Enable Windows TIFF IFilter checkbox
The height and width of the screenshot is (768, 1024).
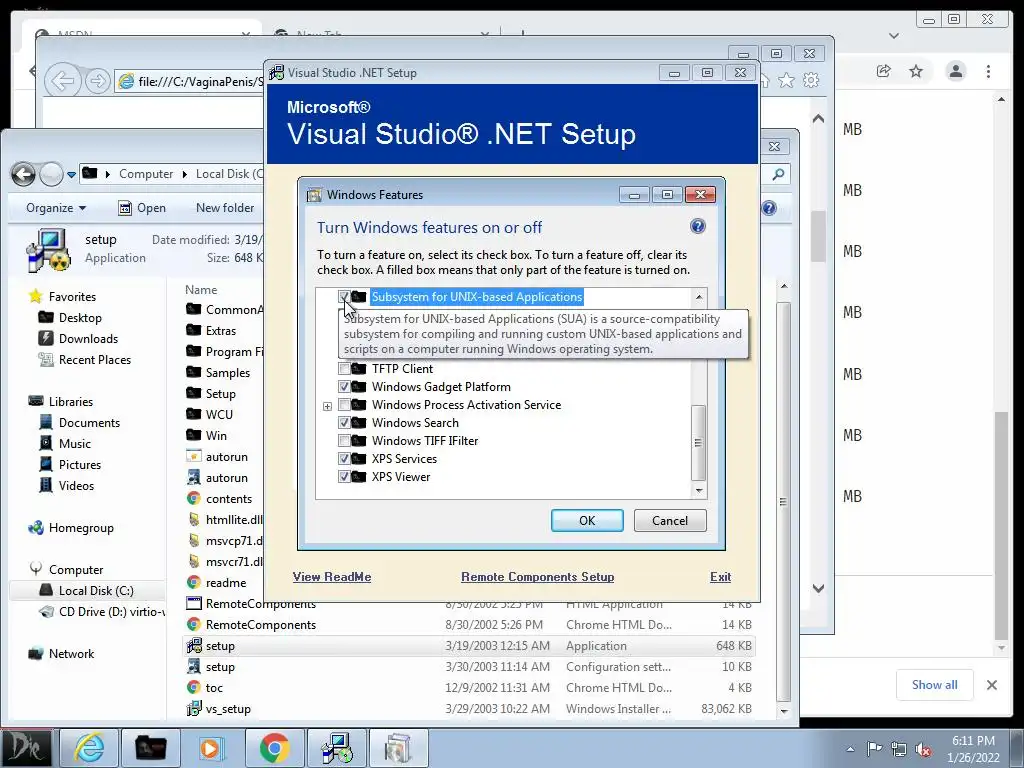point(344,441)
